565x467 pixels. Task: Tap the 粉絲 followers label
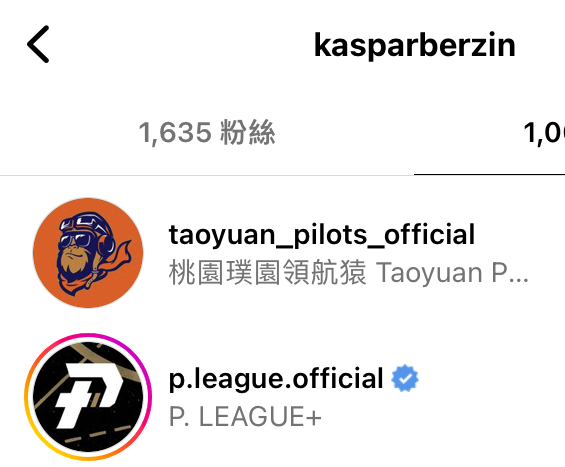[x=248, y=133]
